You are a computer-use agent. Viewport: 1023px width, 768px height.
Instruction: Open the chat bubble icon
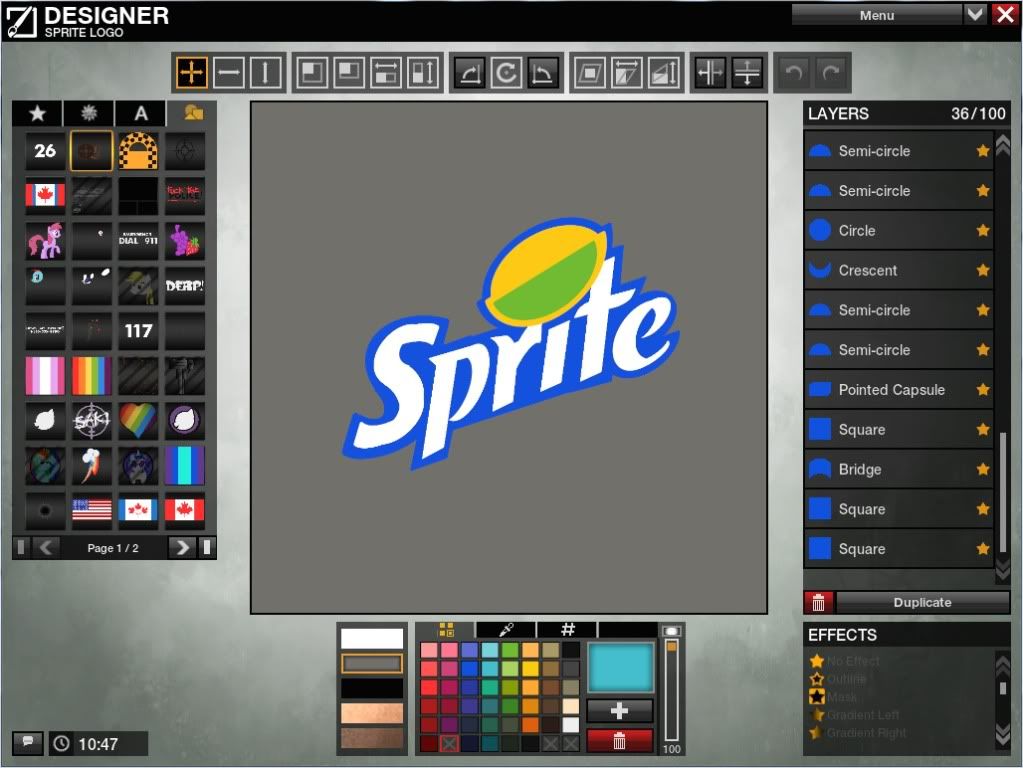(x=28, y=743)
